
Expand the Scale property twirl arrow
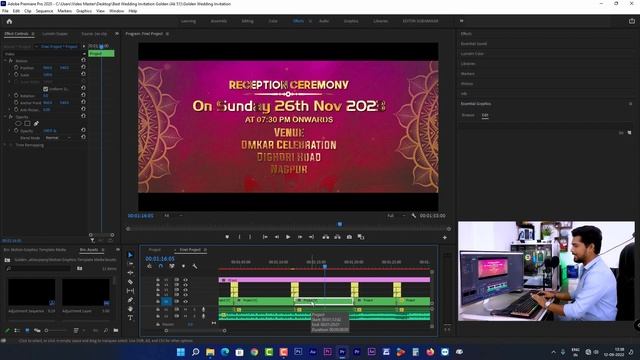click(10, 75)
